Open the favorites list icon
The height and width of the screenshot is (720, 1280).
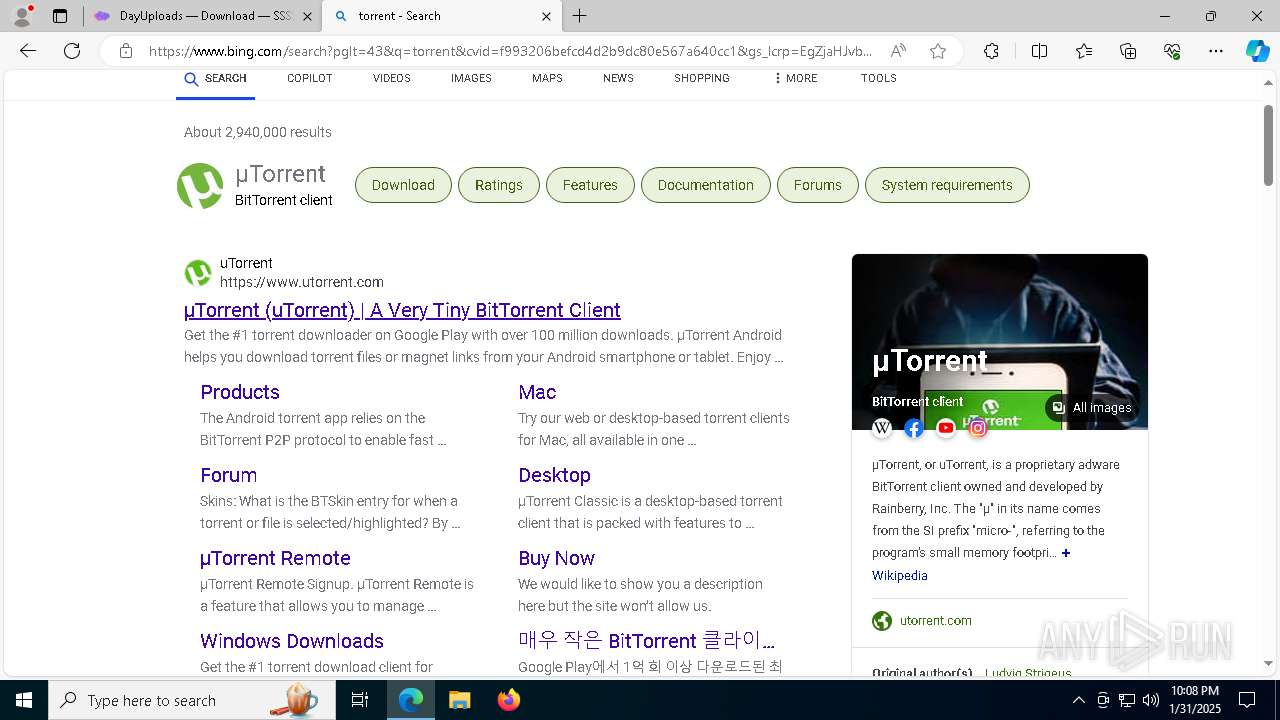point(1084,51)
